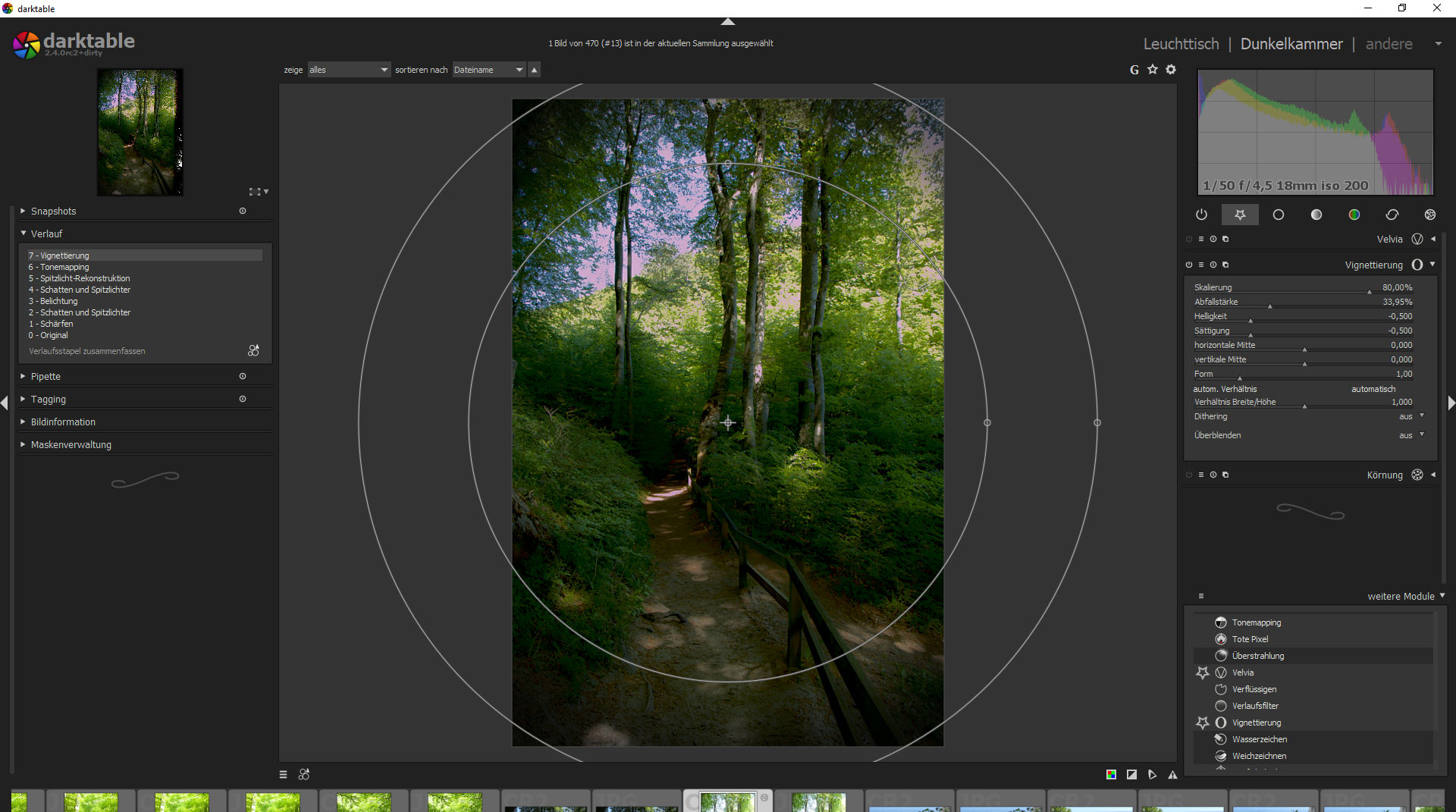Click Pipette panel reset icon
1456x812 pixels.
click(x=243, y=376)
